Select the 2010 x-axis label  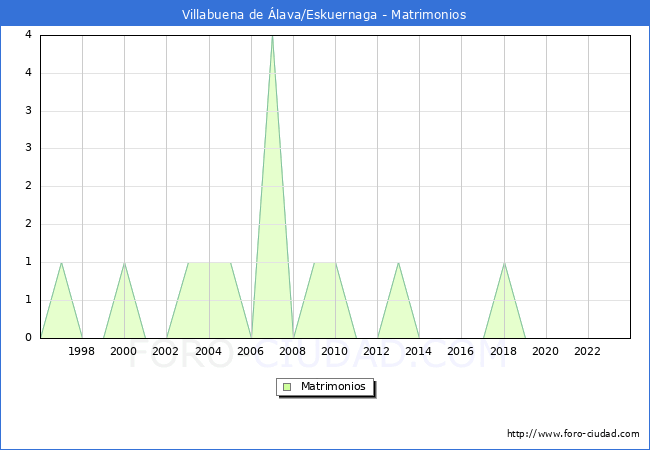coord(335,351)
